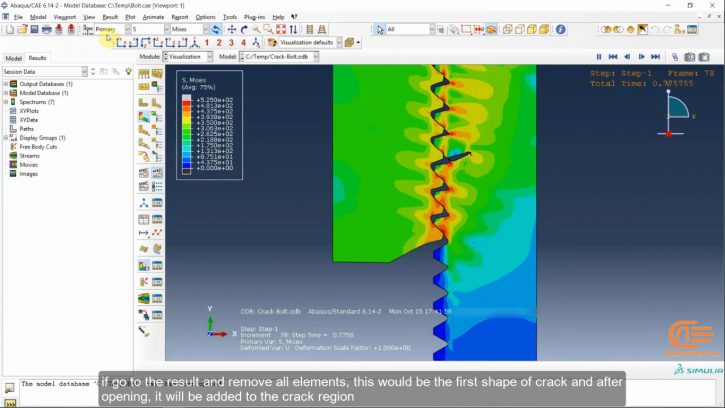Click the red +5.250e+02 legend color band
The width and height of the screenshot is (725, 408).
[186, 103]
